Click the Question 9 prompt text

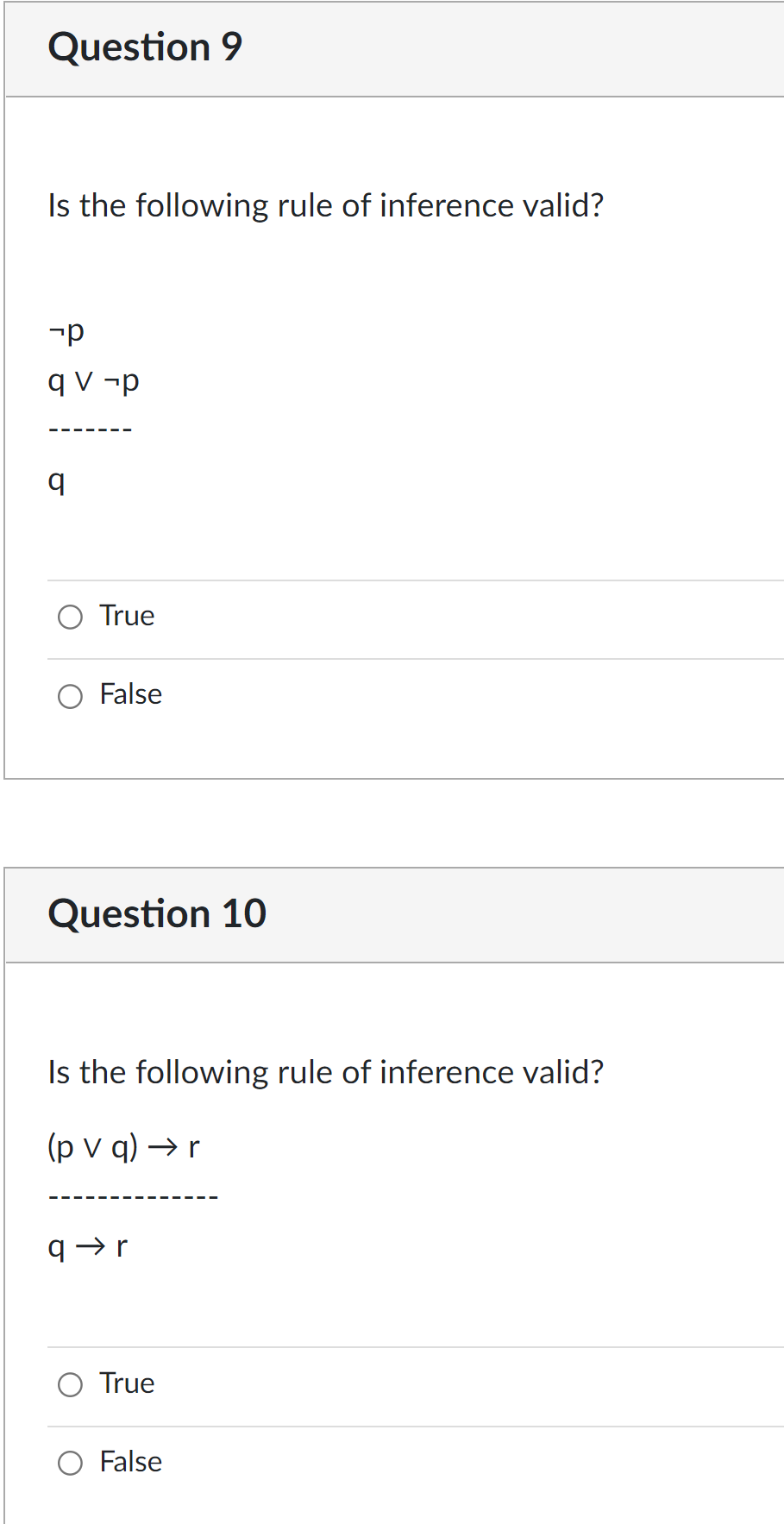click(x=325, y=205)
